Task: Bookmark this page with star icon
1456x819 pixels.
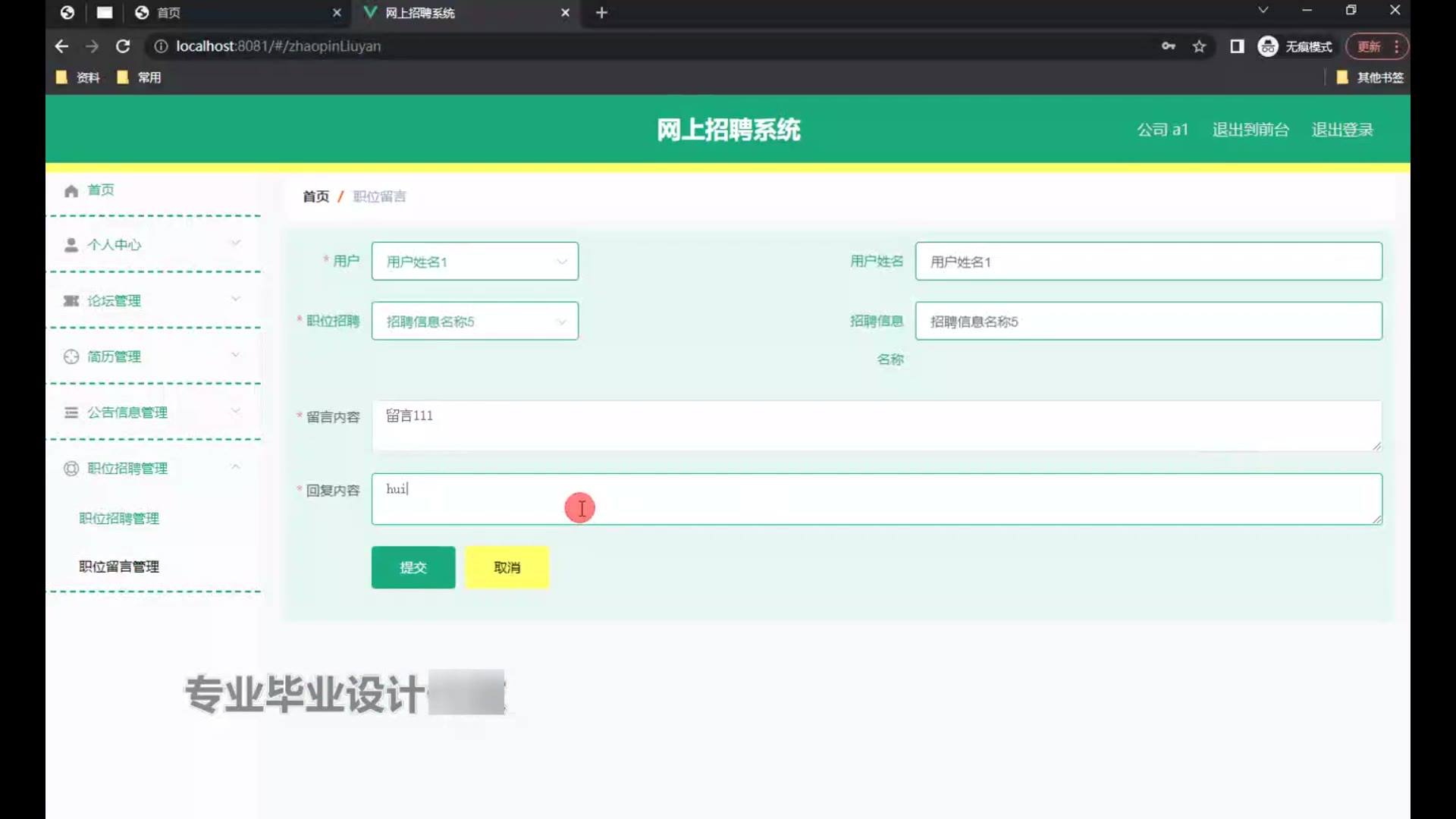Action: pyautogui.click(x=1199, y=46)
